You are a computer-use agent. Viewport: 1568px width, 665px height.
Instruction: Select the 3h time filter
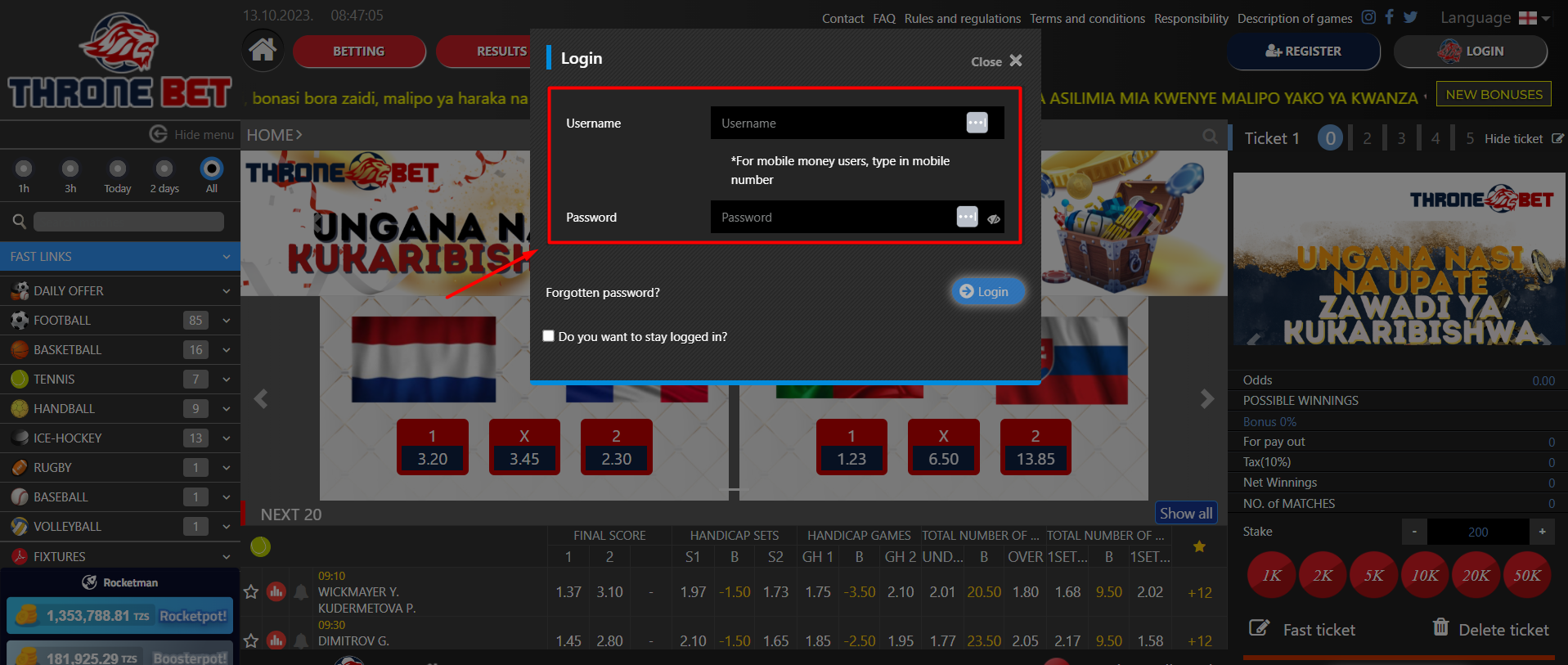[x=70, y=168]
